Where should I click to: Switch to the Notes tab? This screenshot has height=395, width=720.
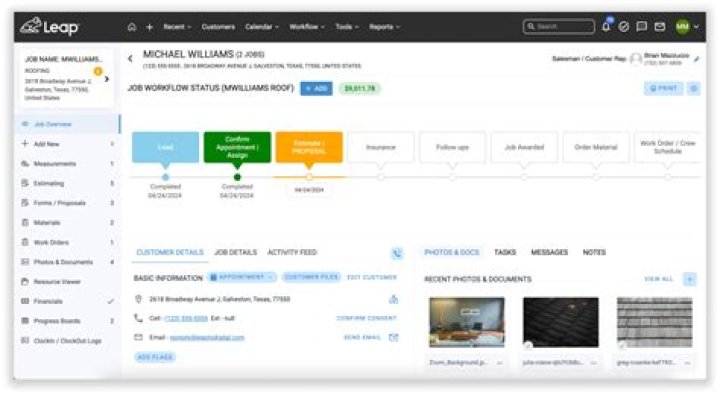[594, 253]
